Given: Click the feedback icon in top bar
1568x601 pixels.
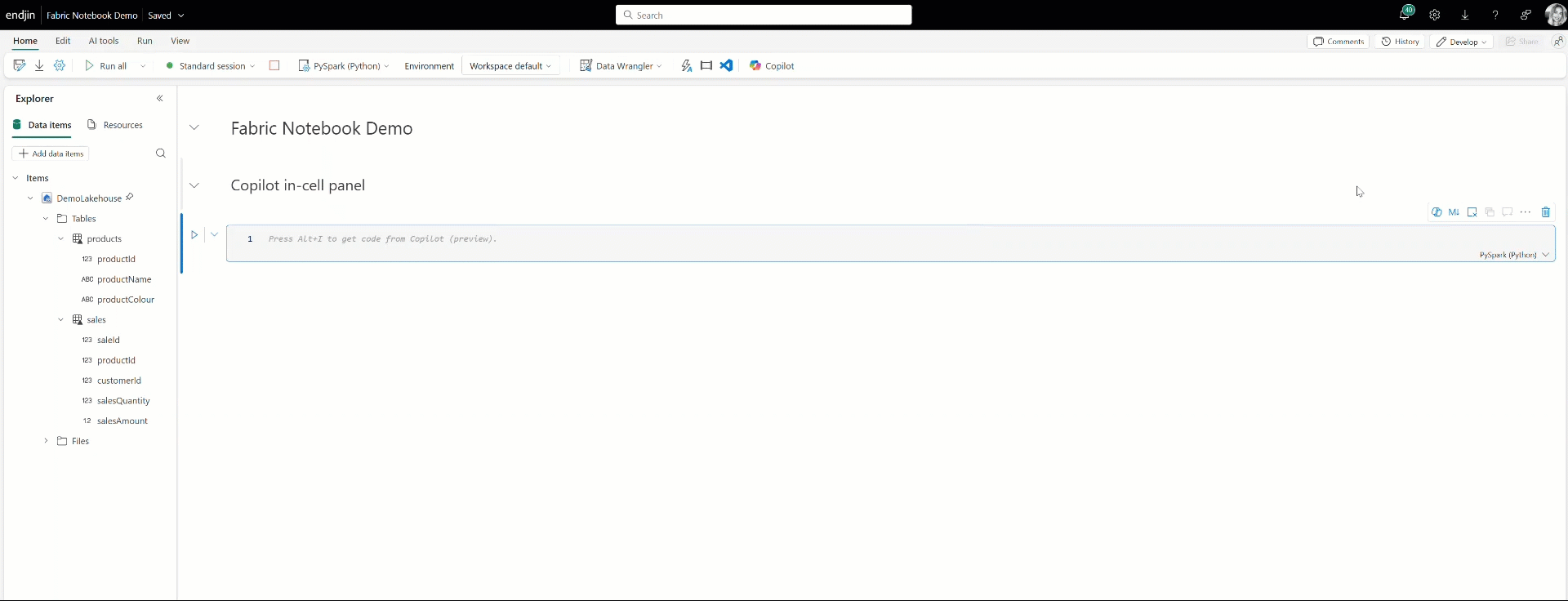Looking at the screenshot, I should click(1526, 15).
